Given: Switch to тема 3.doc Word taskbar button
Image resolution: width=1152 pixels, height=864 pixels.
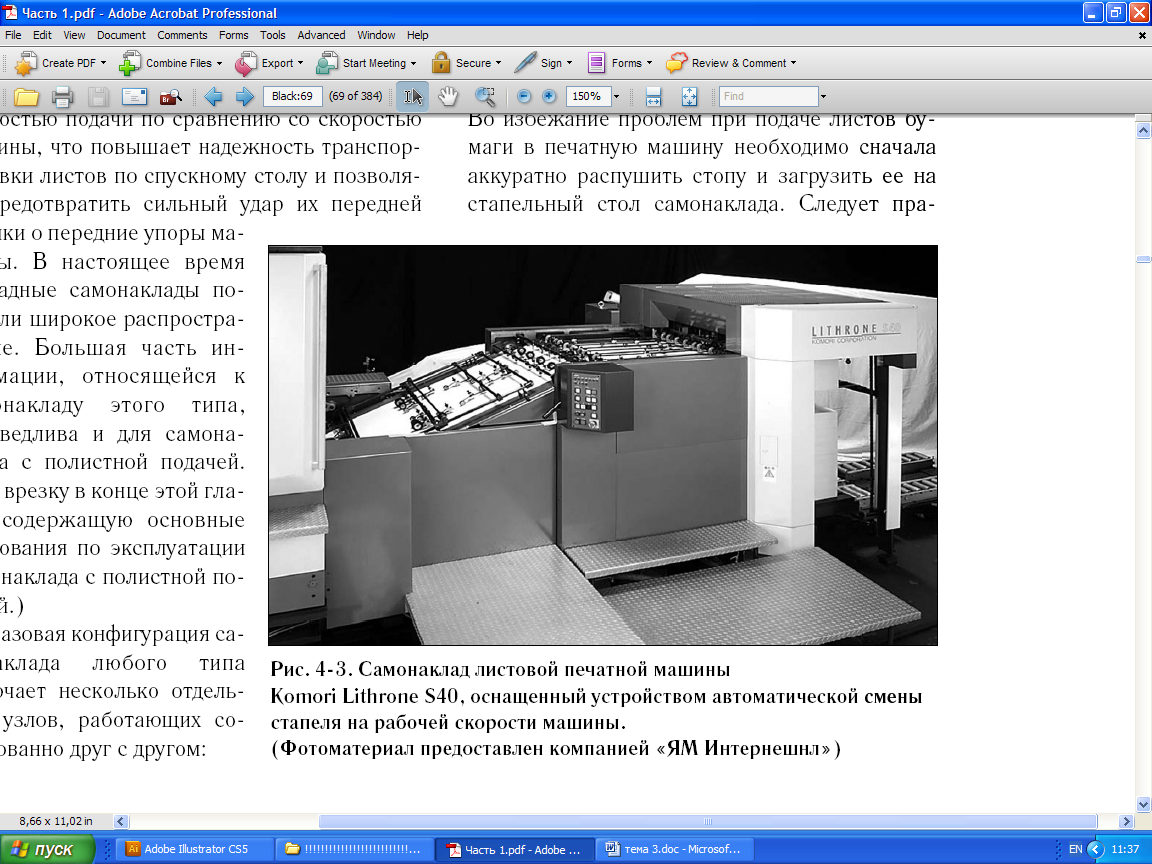Looking at the screenshot, I should point(673,849).
